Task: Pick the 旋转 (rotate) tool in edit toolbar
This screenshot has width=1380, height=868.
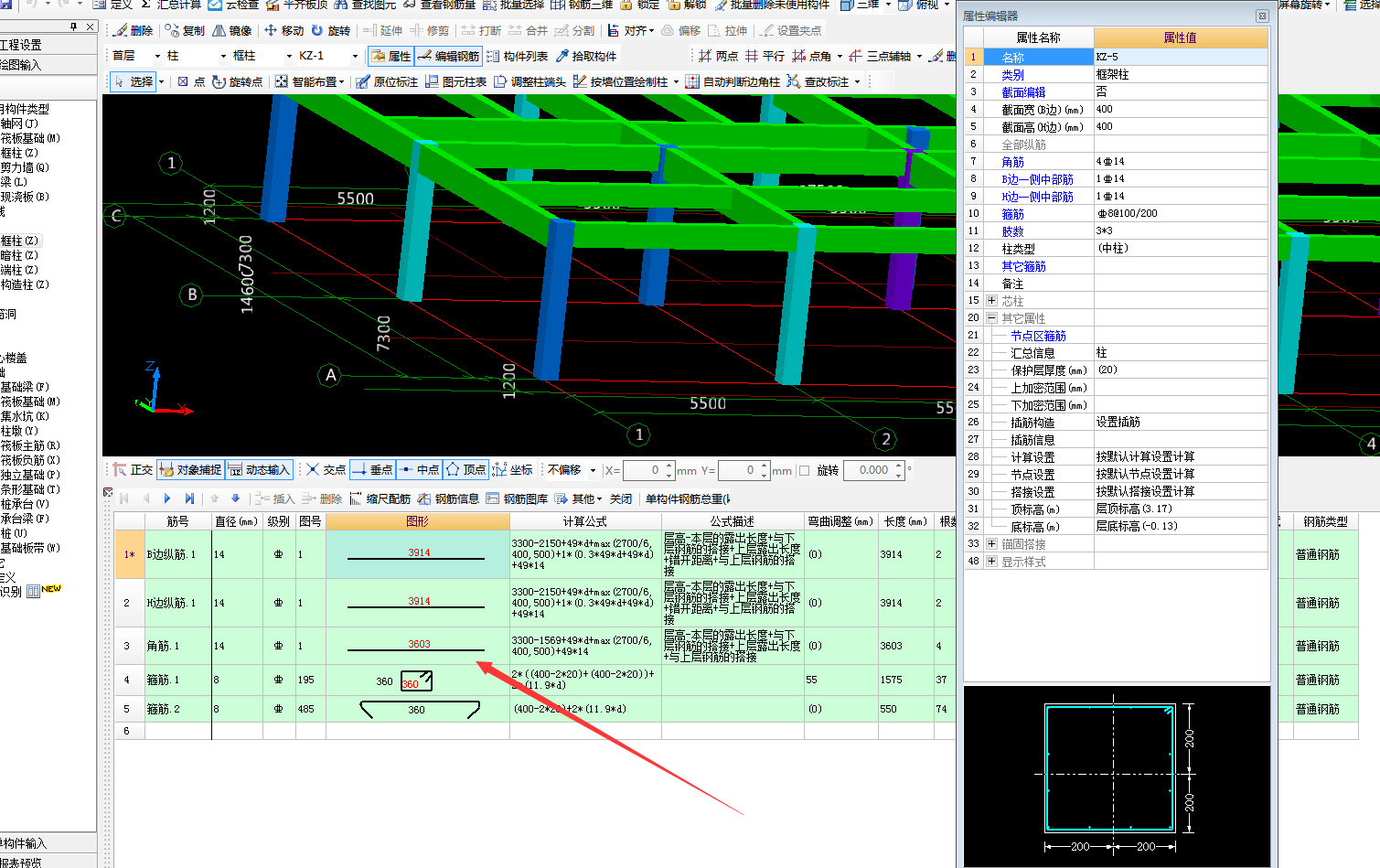Action: point(330,30)
